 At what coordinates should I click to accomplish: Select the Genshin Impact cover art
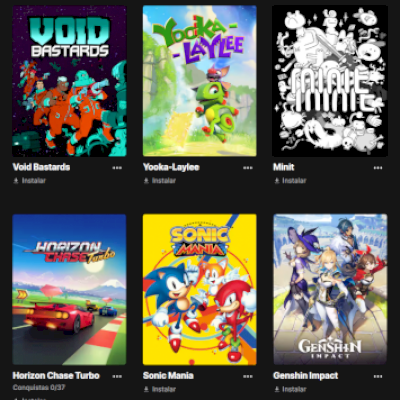tap(330, 289)
